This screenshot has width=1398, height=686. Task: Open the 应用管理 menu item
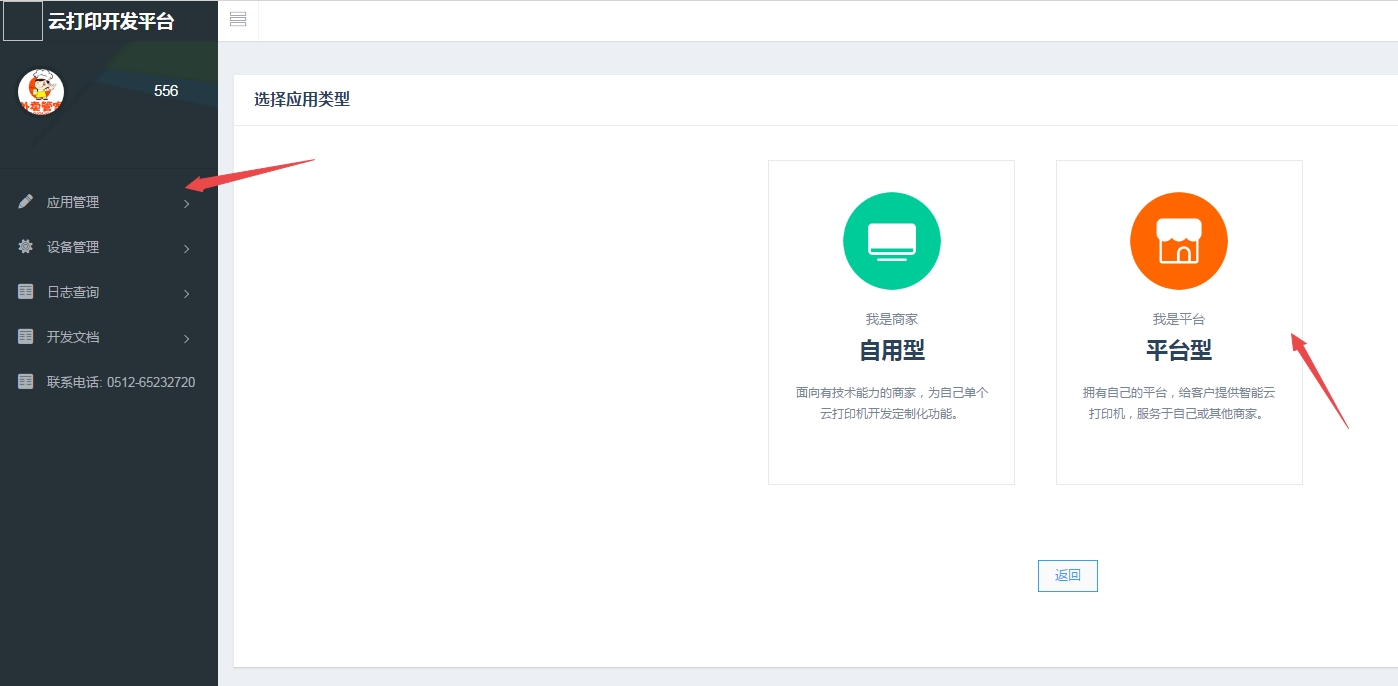tap(109, 202)
